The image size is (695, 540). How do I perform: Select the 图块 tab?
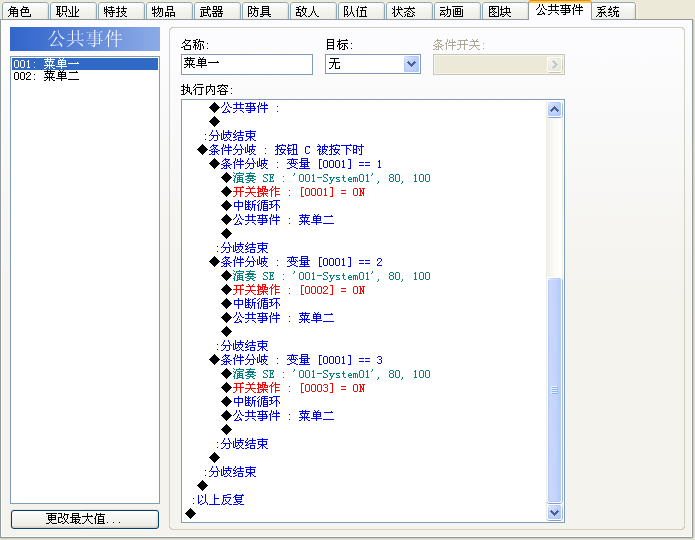click(504, 11)
